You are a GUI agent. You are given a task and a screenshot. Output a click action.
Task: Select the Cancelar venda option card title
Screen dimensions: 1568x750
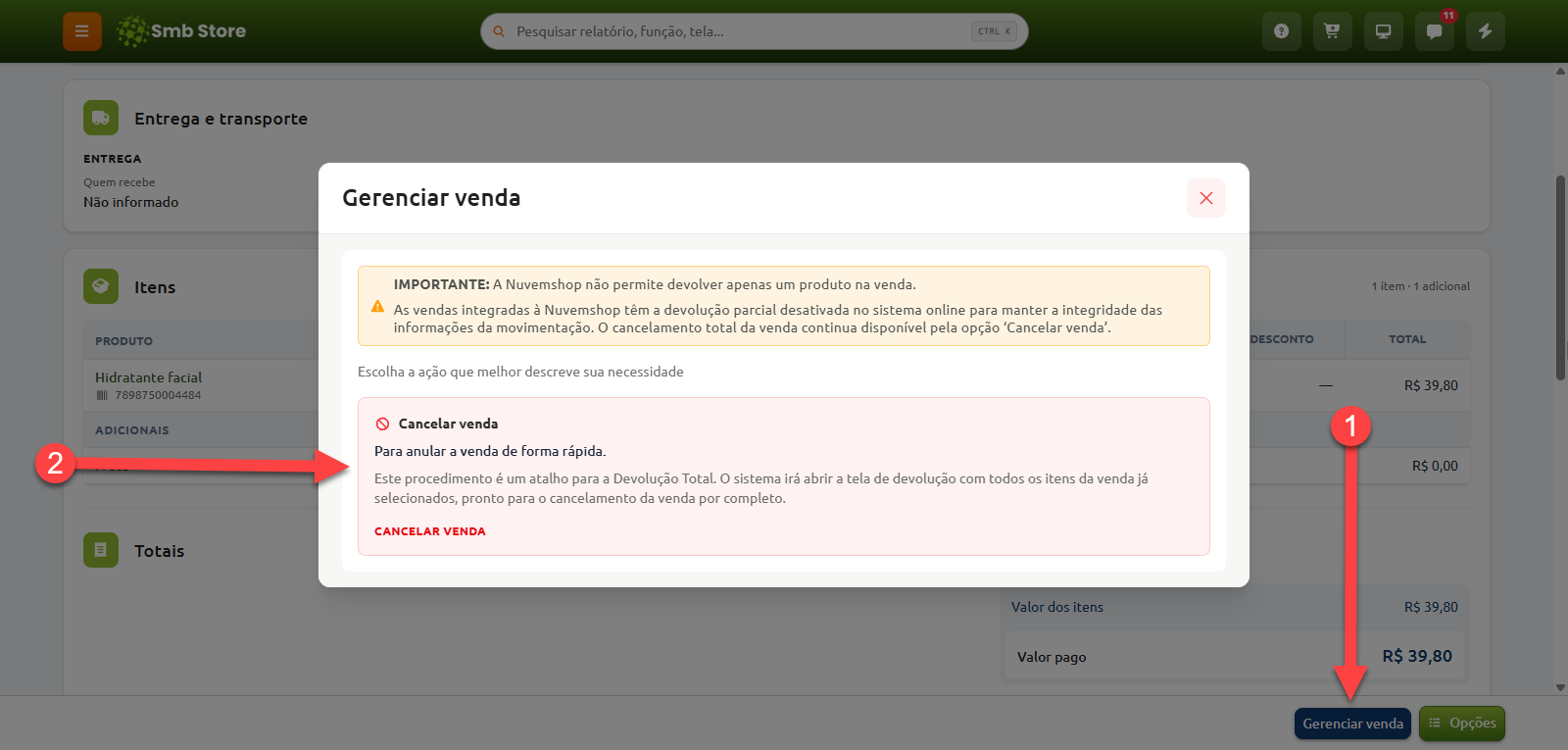(448, 424)
